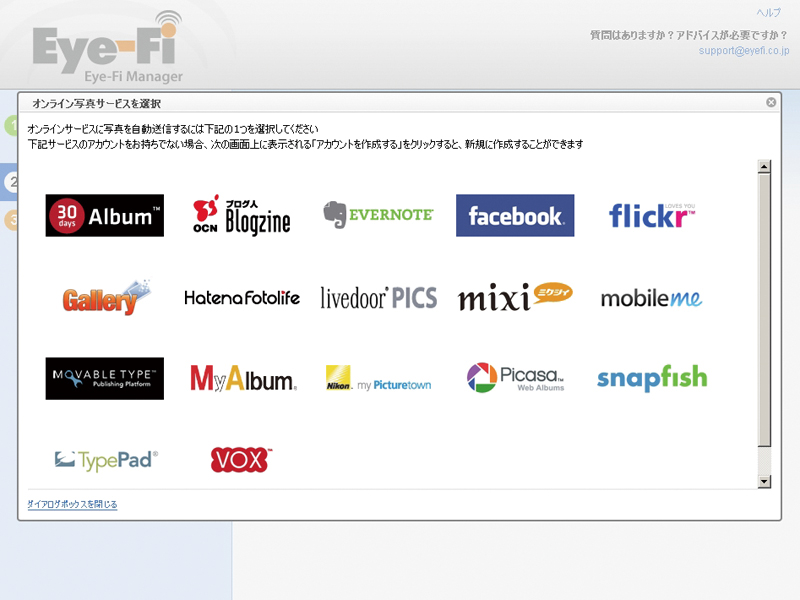Choose the Hatena Fotolife service
Screen dimensions: 800x600
[x=240, y=297]
